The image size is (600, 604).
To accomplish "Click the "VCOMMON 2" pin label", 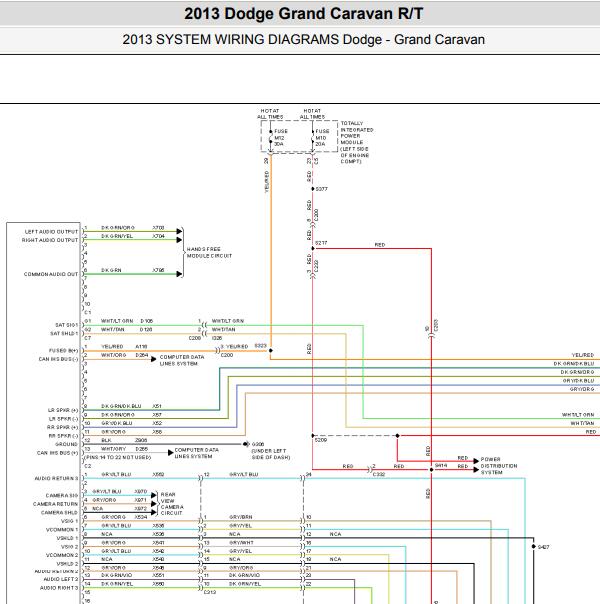I will tap(62, 555).
